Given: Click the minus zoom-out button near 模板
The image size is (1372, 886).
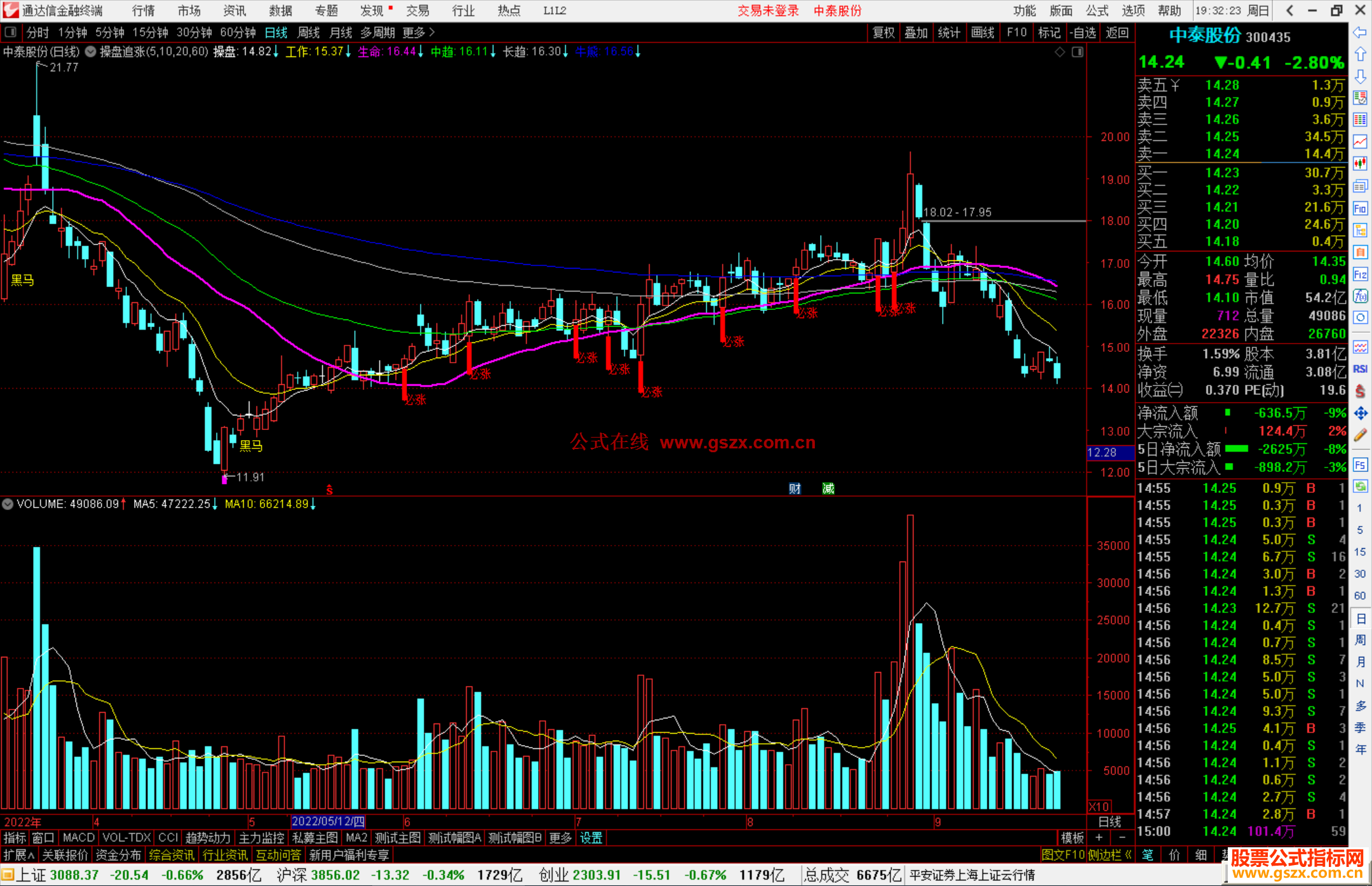Looking at the screenshot, I should point(1122,838).
